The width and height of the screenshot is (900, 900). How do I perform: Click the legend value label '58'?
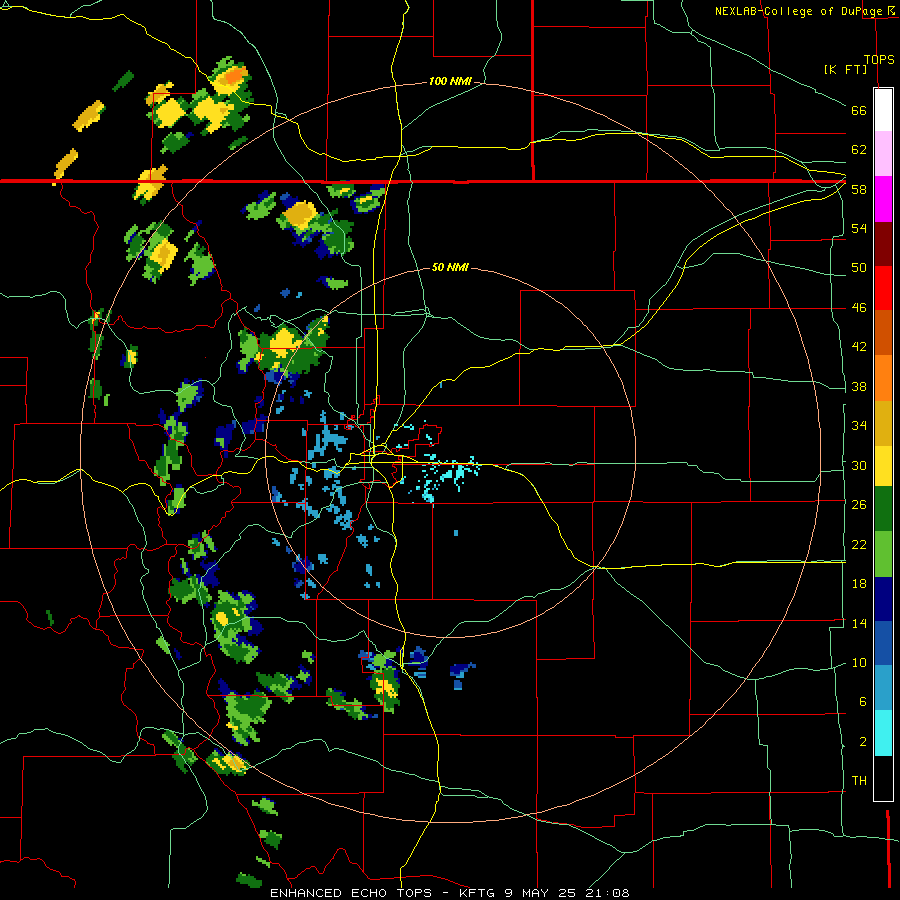859,189
